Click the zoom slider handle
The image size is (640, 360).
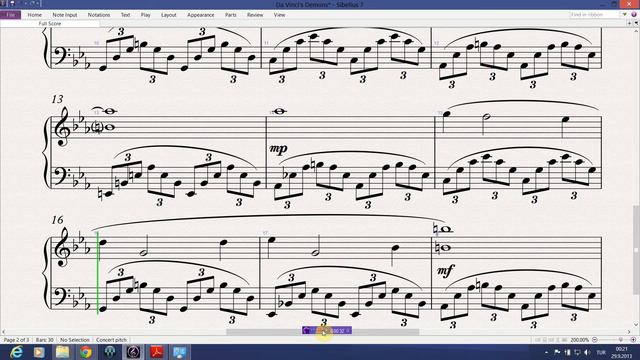tap(621, 340)
